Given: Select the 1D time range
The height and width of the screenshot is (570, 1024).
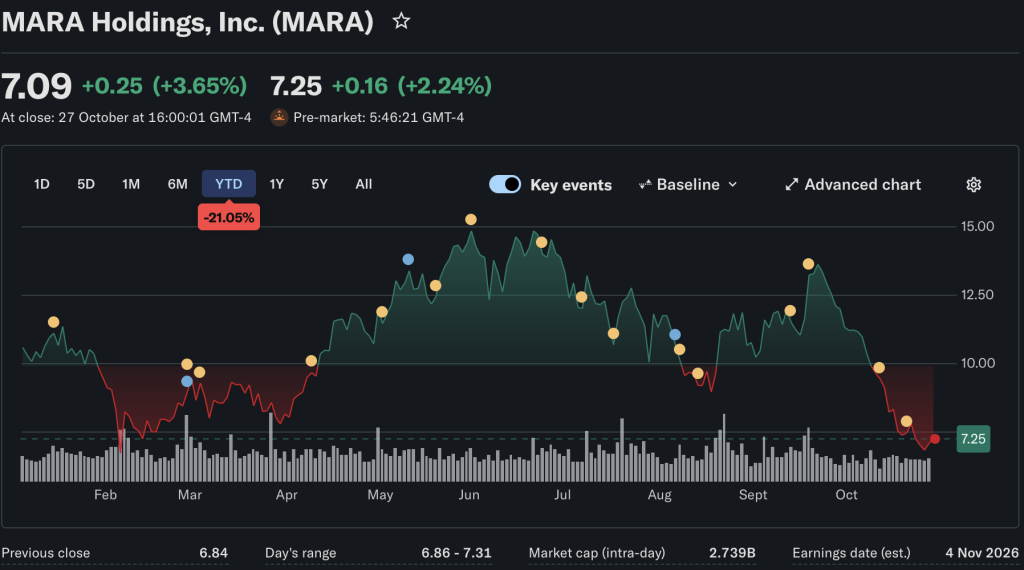Looking at the screenshot, I should (42, 184).
